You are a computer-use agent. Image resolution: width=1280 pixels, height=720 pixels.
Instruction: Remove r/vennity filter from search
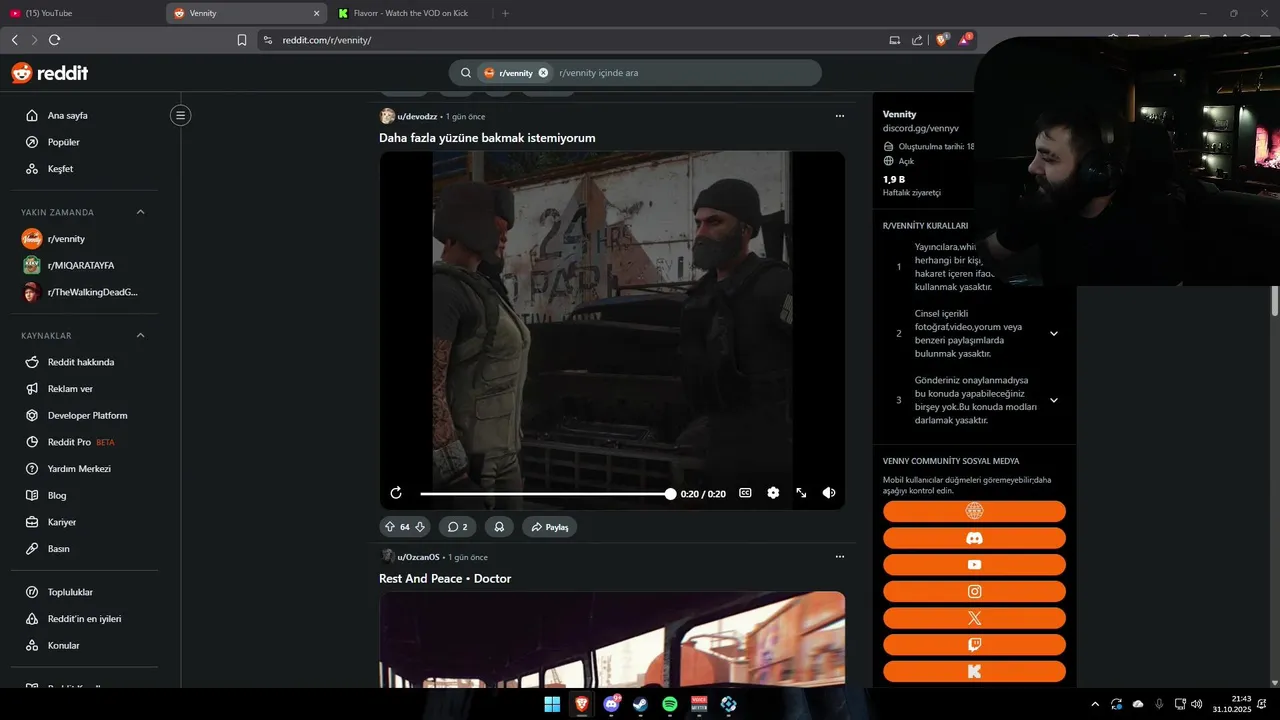pos(543,73)
